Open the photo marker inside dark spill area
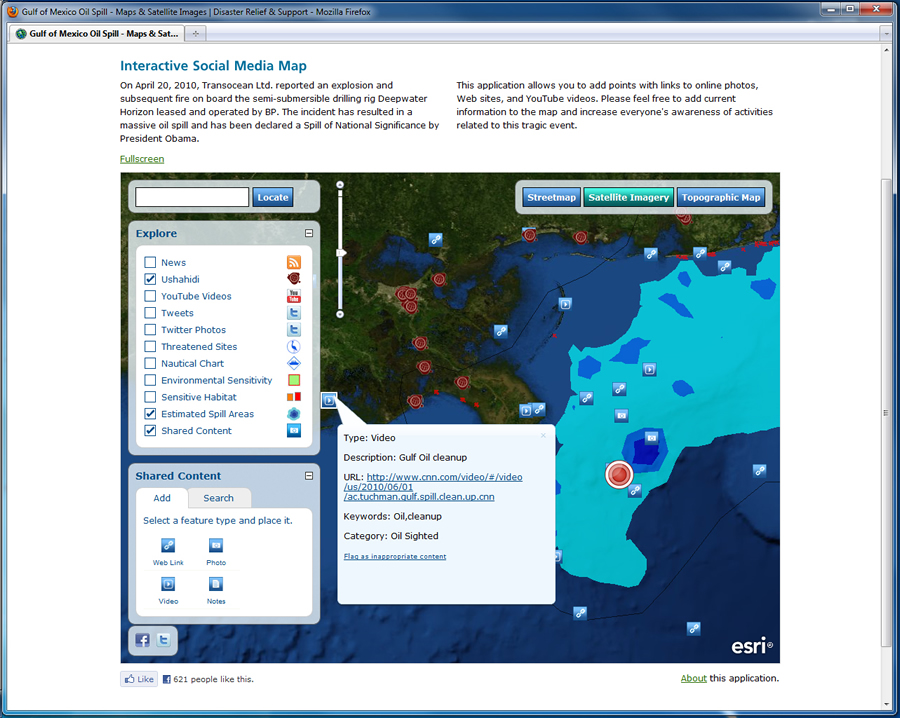 tap(651, 438)
